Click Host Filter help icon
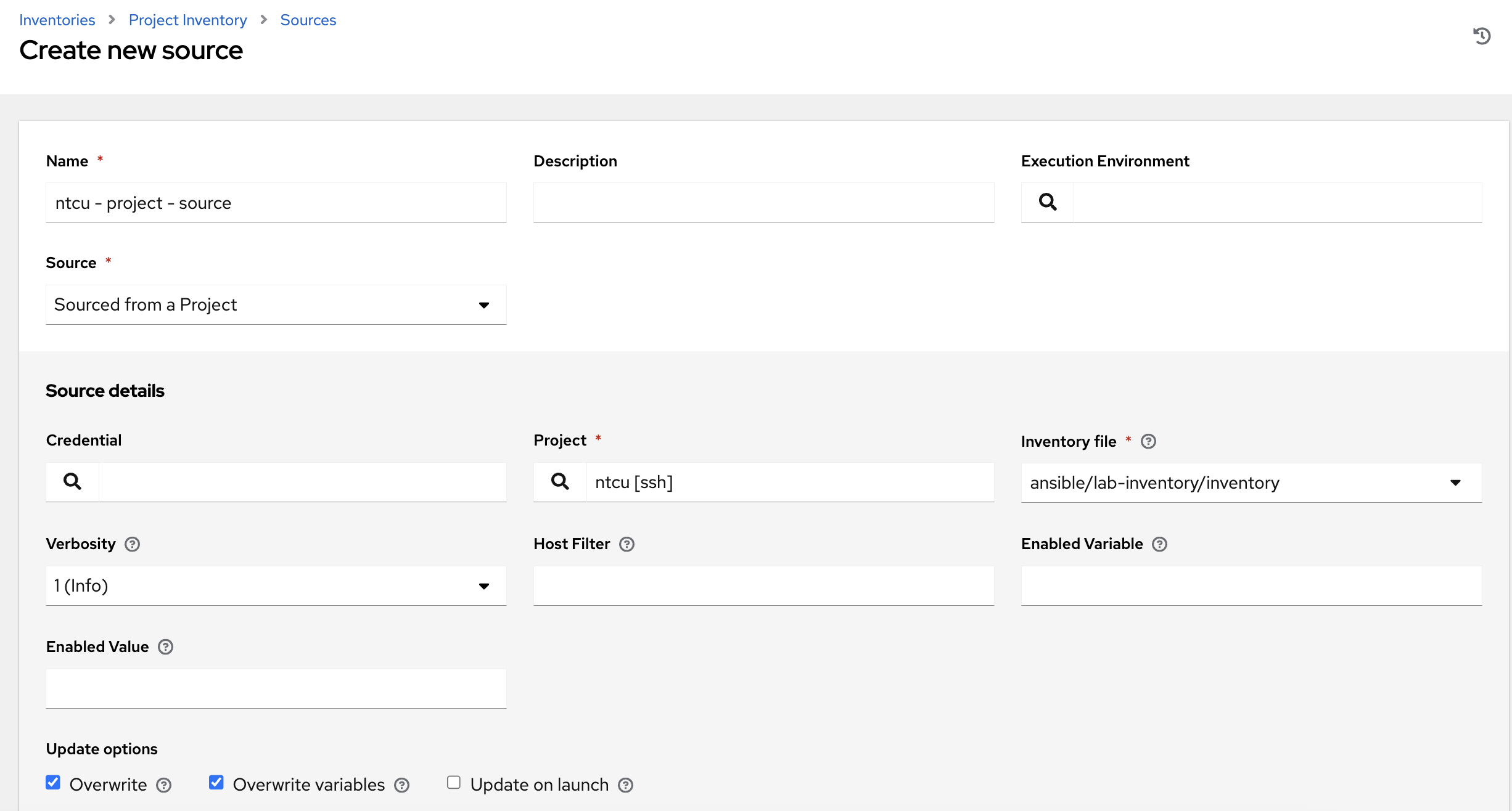Screen dimensions: 1512x811 (x=627, y=544)
